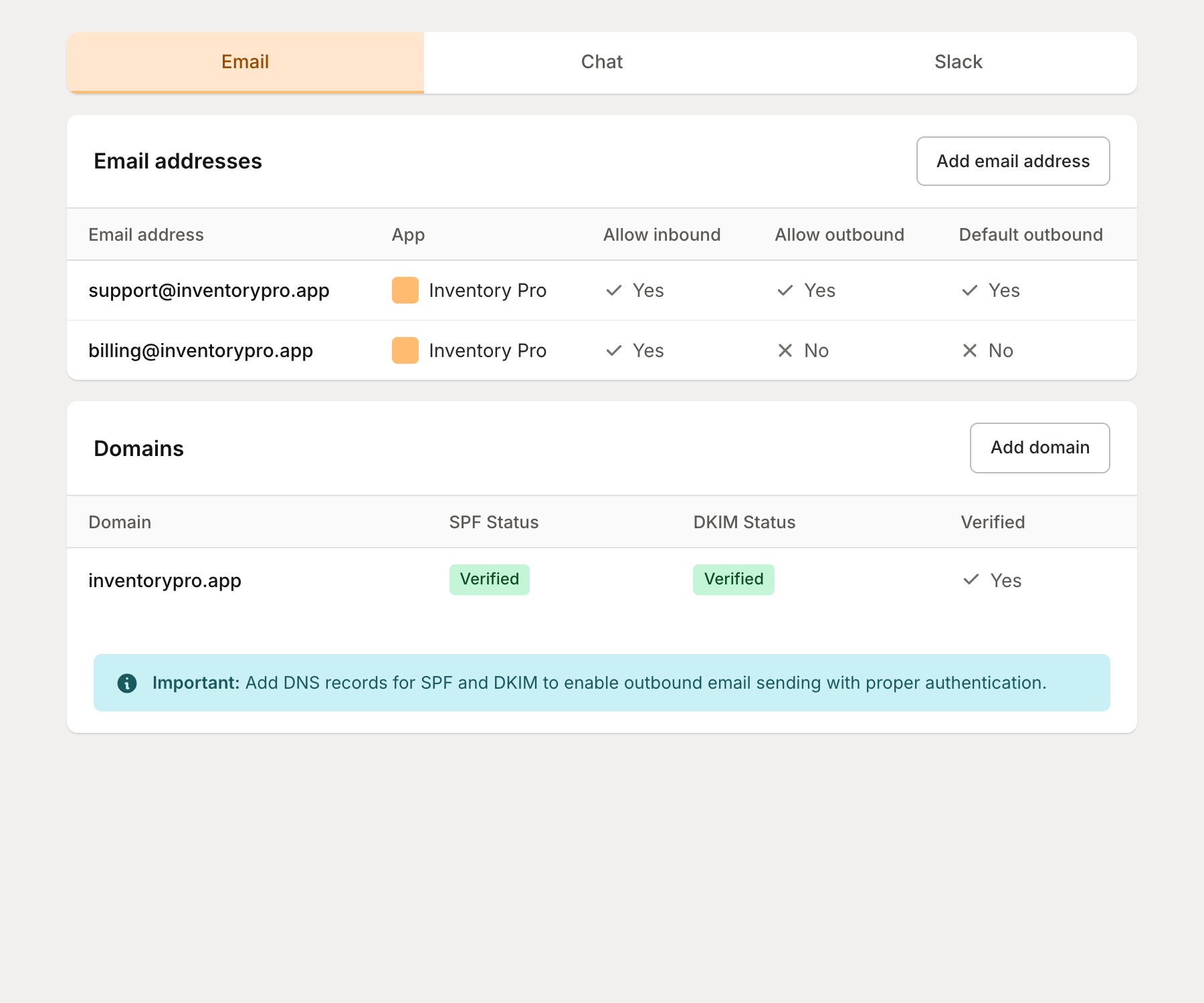1204x1003 pixels.
Task: Click the Allow outbound X icon for billing
Action: click(x=785, y=350)
